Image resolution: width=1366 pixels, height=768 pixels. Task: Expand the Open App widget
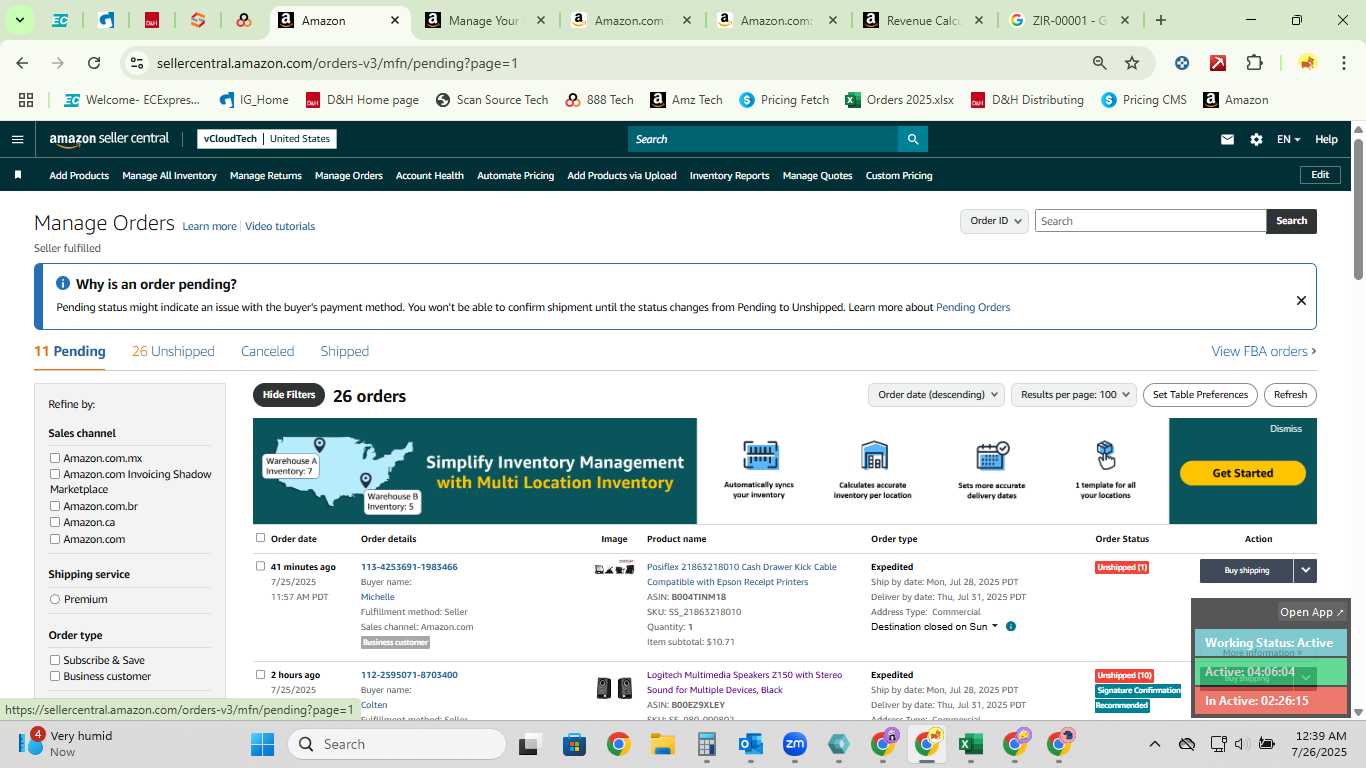[1312, 612]
